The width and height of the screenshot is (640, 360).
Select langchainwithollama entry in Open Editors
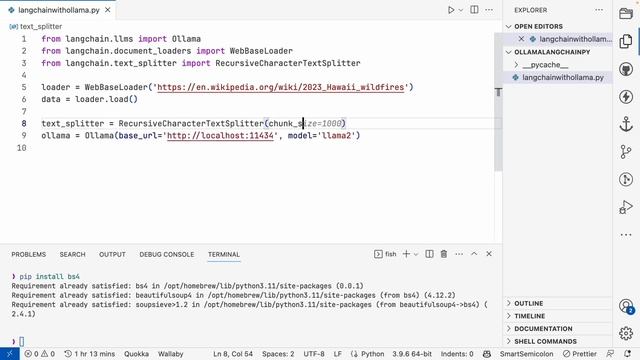[x=576, y=39]
